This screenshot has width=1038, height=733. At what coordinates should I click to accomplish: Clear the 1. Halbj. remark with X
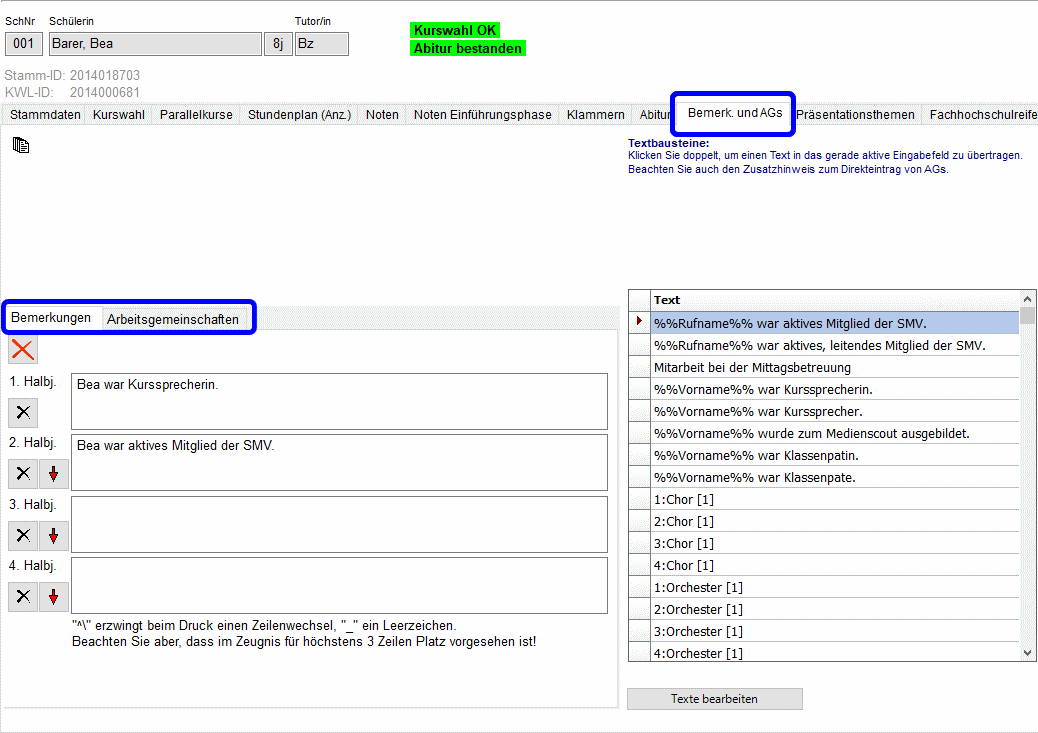tap(23, 412)
